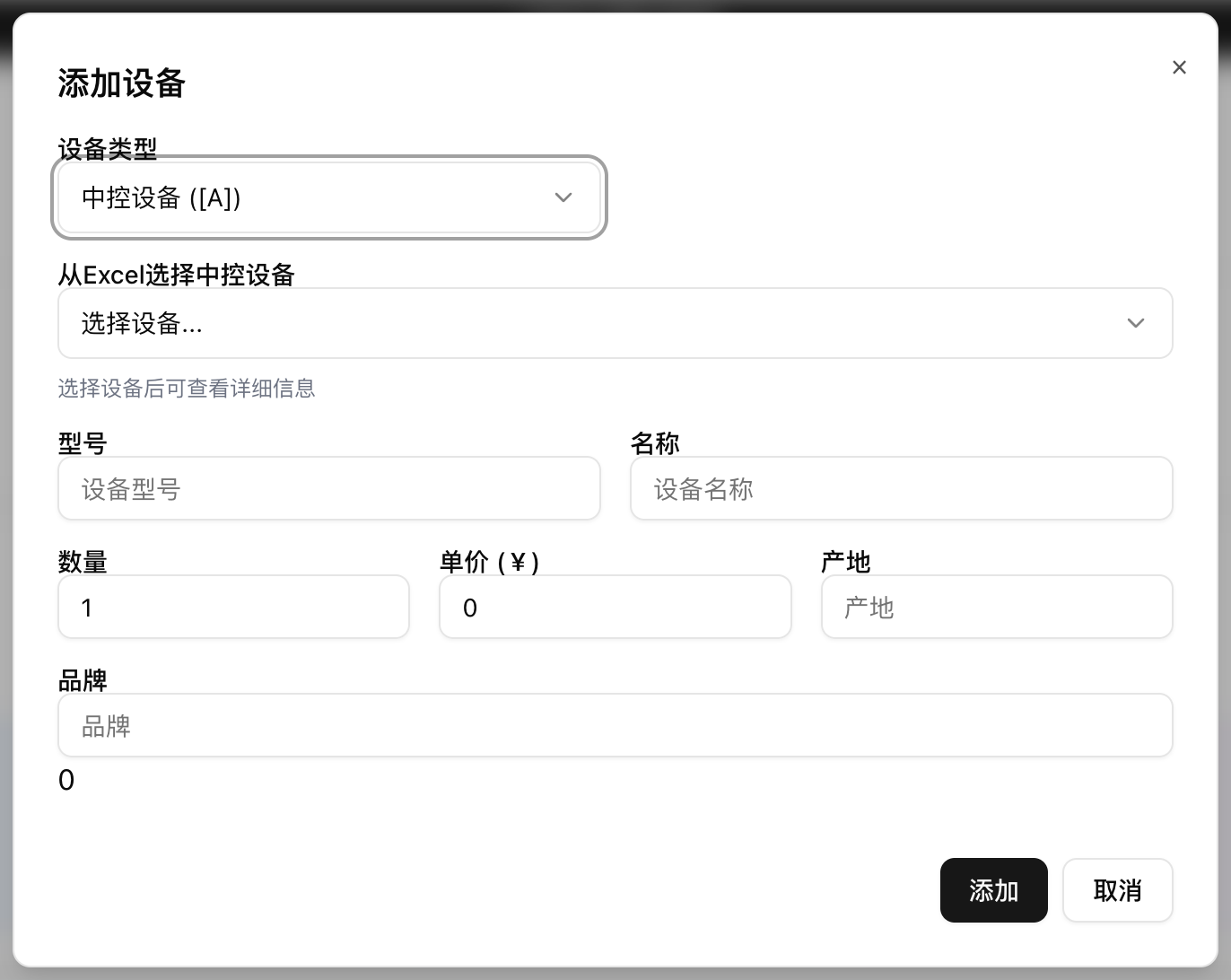The image size is (1231, 980).
Task: Click the X to close 添加设备 dialog
Action: pyautogui.click(x=1179, y=66)
